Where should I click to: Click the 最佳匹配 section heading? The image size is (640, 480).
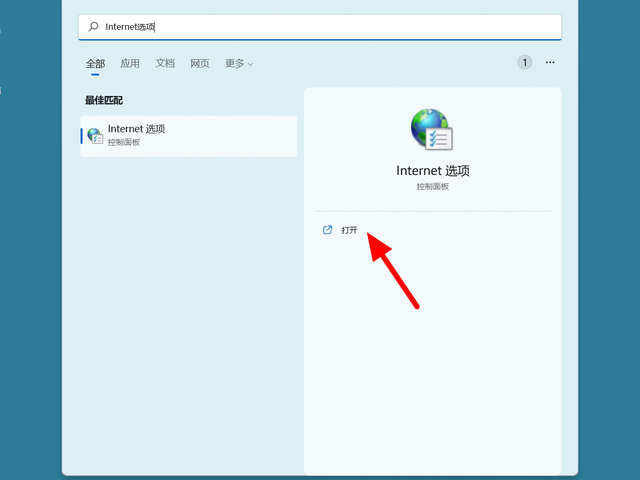[x=104, y=100]
